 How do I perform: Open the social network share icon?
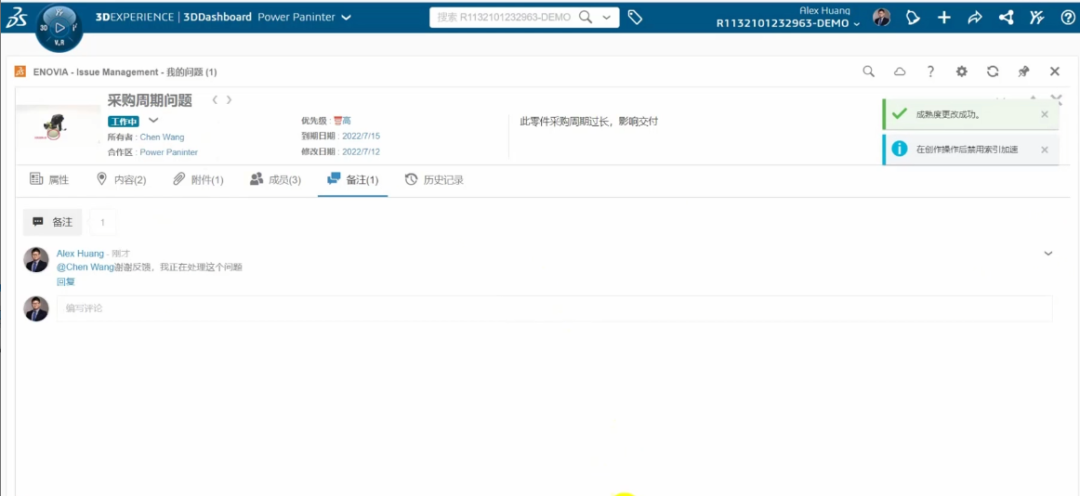(1006, 18)
